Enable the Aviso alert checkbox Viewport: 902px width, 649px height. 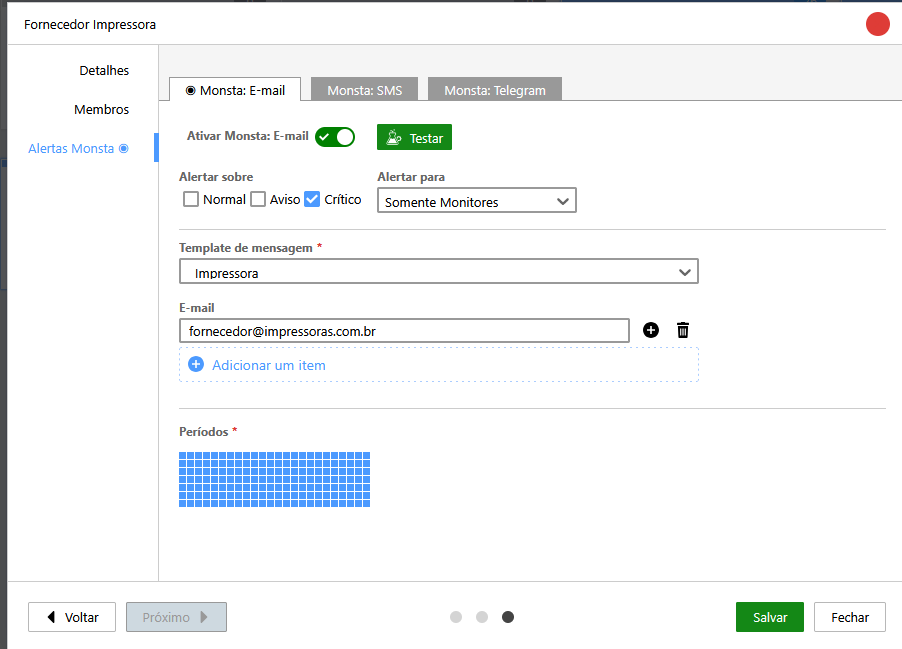[258, 199]
